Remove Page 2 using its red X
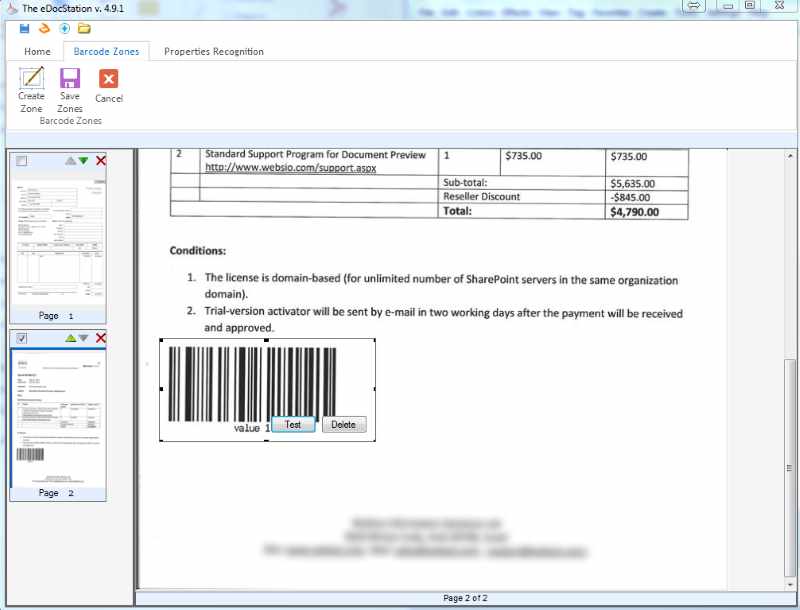The image size is (800, 610). point(101,338)
